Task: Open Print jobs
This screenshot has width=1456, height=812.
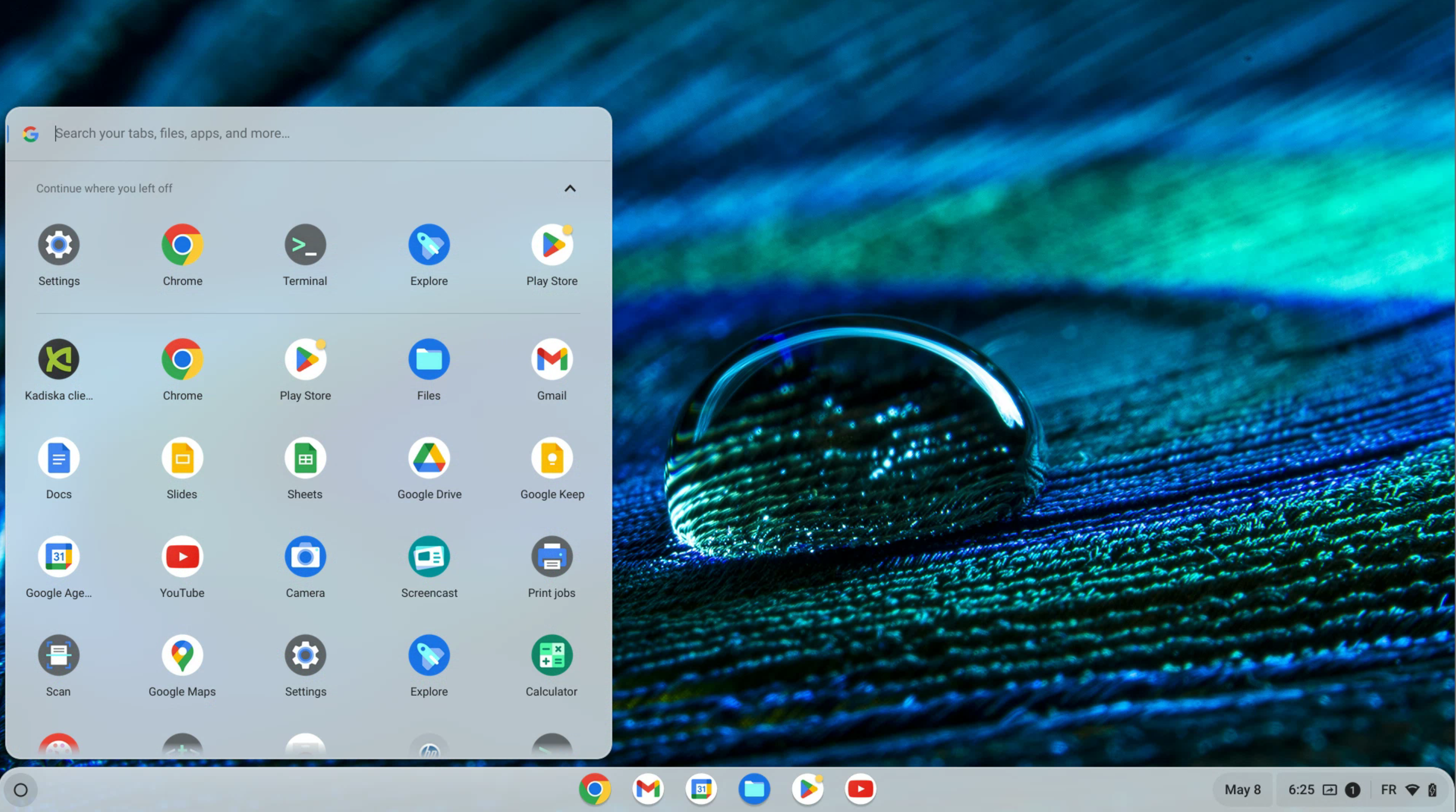Action: click(x=552, y=557)
